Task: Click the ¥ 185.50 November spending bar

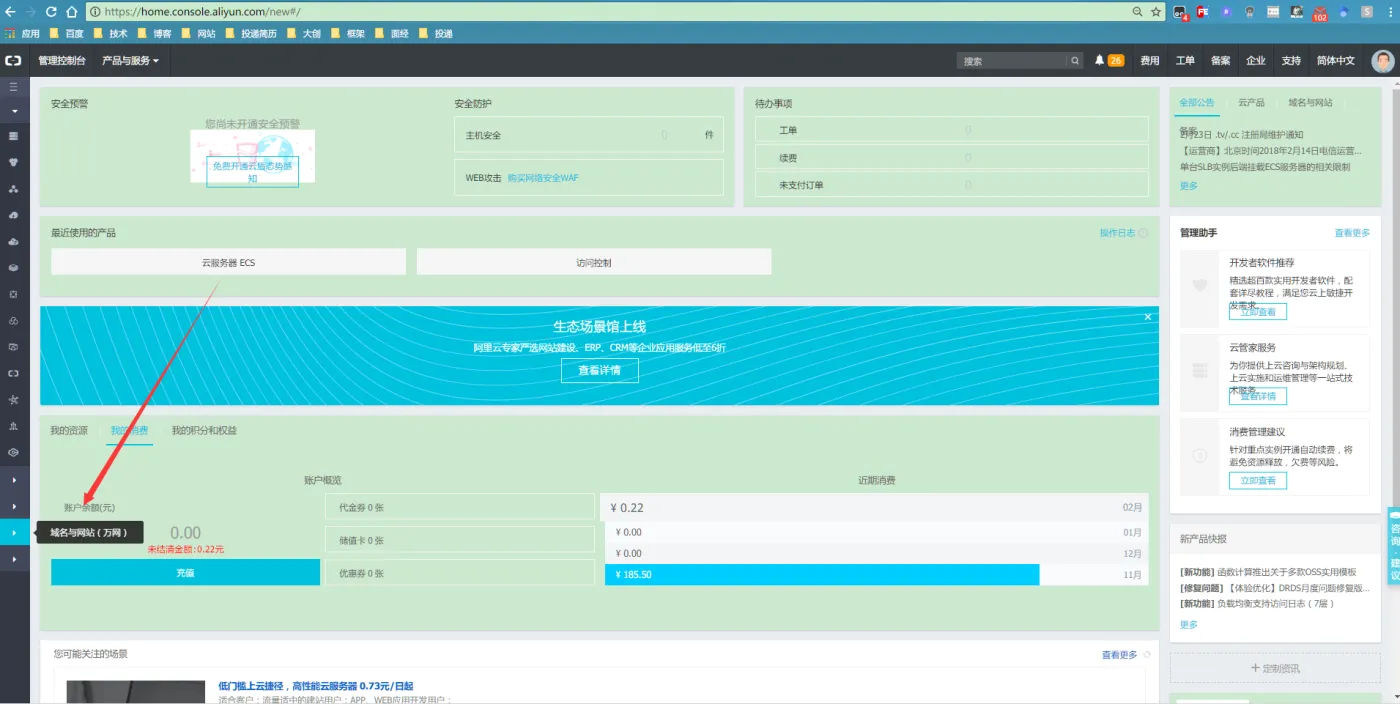Action: coord(822,575)
